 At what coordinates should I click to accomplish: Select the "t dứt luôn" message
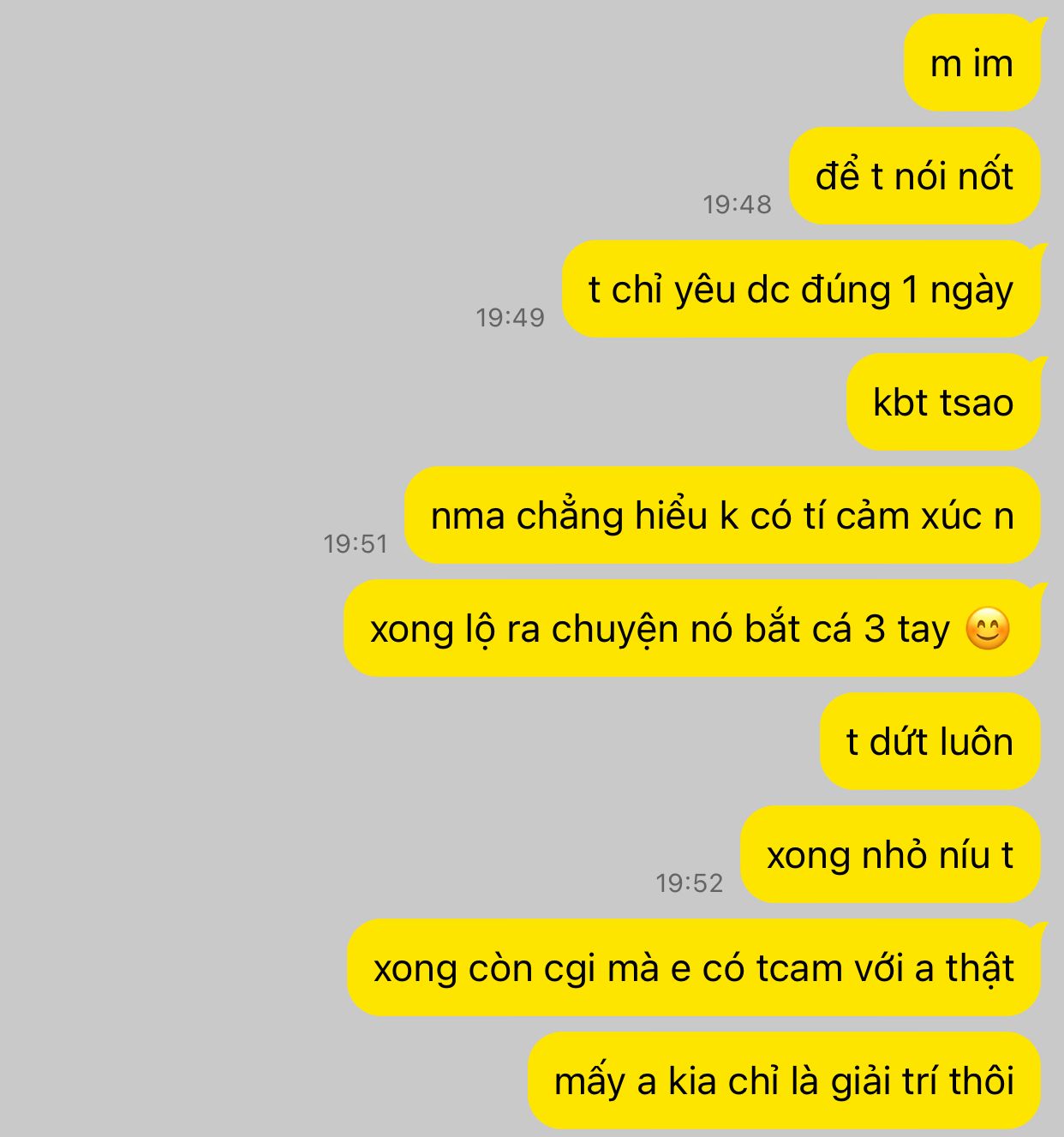930,741
